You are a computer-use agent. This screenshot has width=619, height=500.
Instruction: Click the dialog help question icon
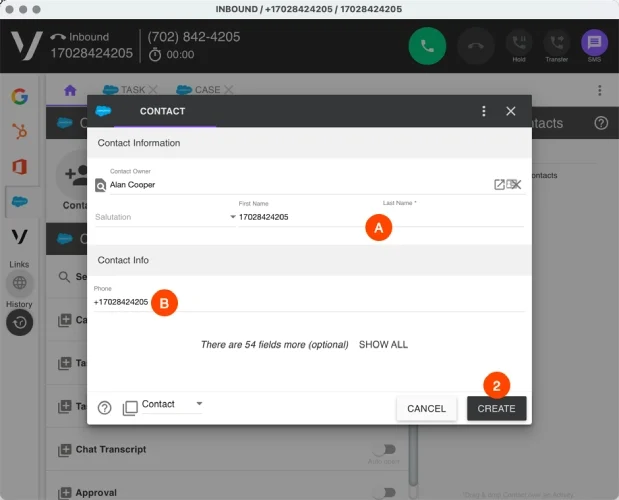coord(105,408)
